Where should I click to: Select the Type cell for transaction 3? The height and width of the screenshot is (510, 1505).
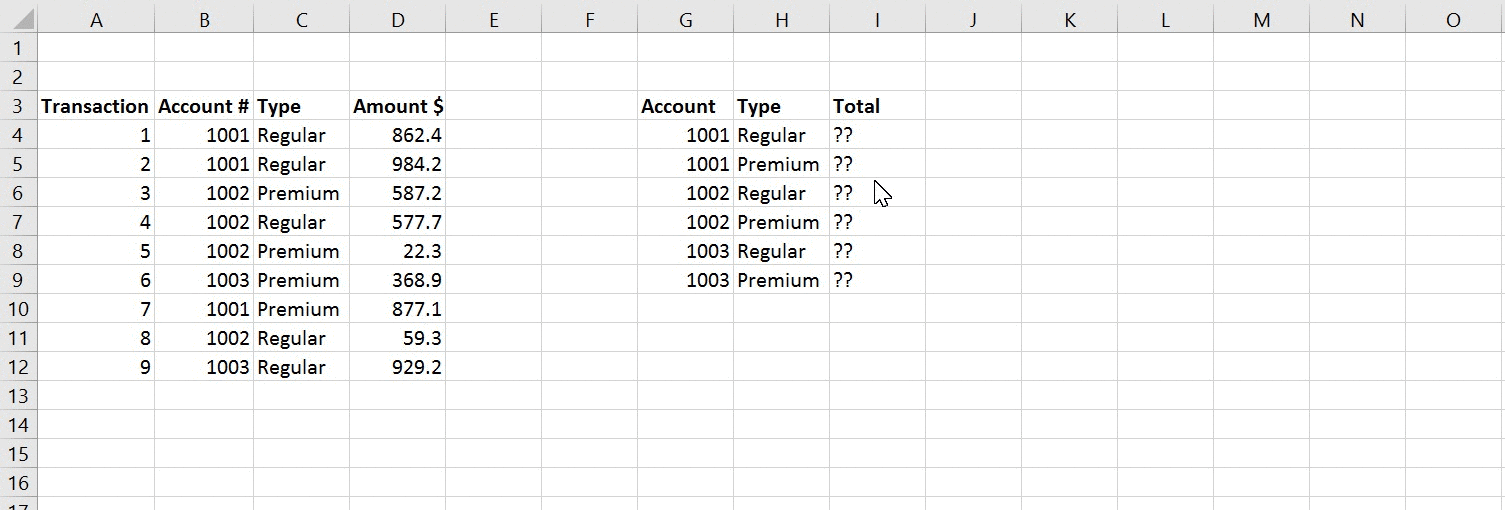coord(300,193)
